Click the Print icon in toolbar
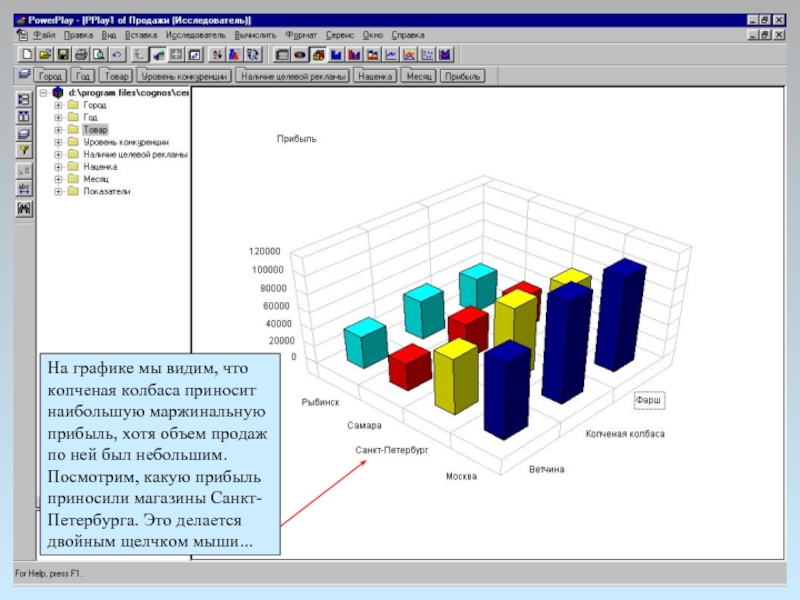 [80, 54]
